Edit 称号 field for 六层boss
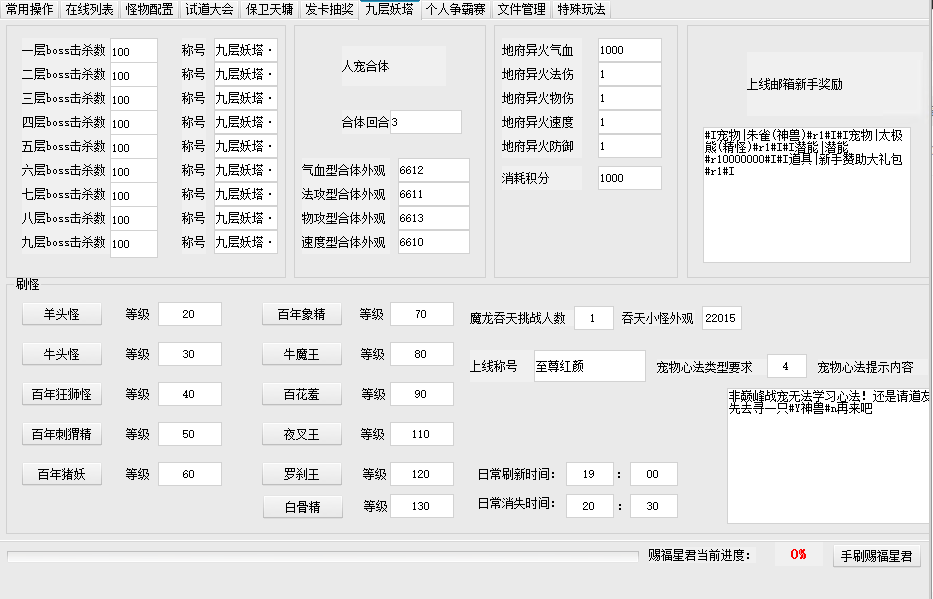The width and height of the screenshot is (933, 599). [x=246, y=170]
